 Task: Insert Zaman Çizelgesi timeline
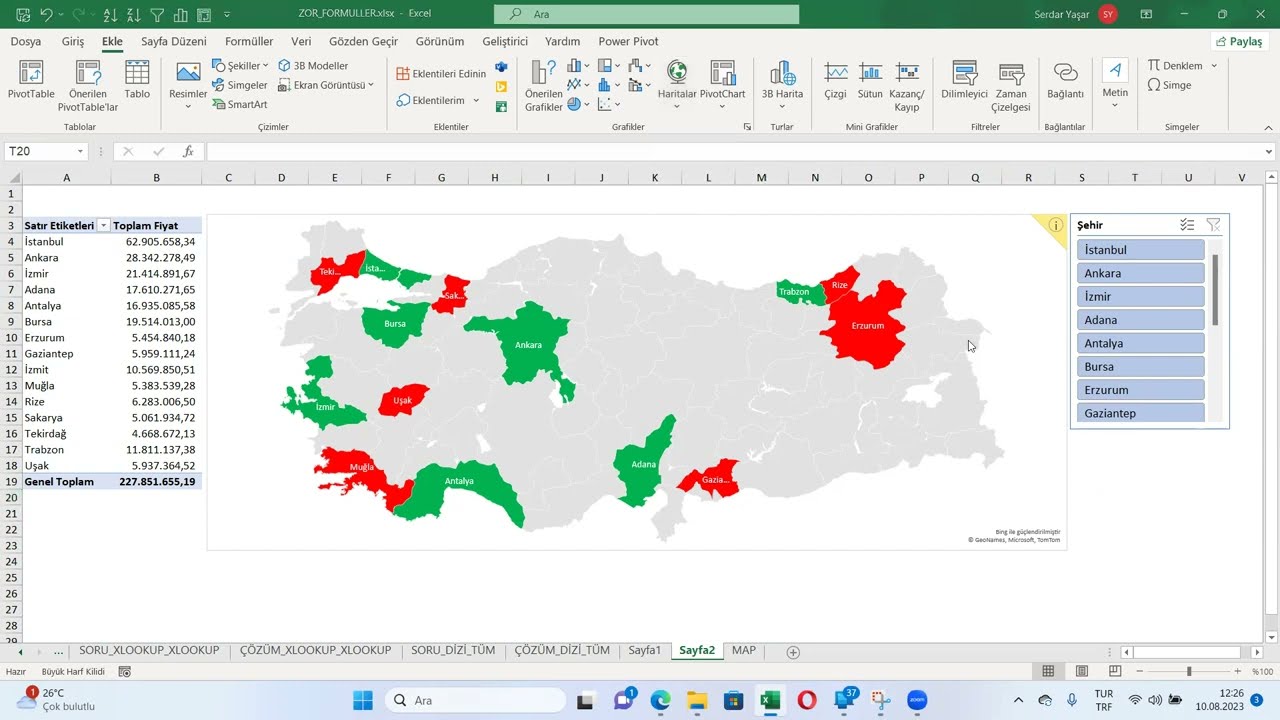pyautogui.click(x=1011, y=85)
